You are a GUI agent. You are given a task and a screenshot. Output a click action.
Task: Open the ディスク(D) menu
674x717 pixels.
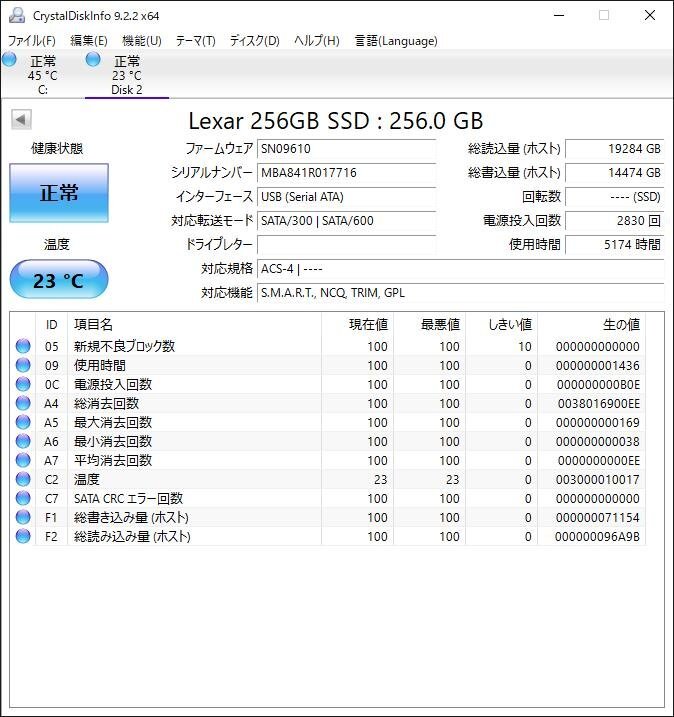(x=255, y=41)
